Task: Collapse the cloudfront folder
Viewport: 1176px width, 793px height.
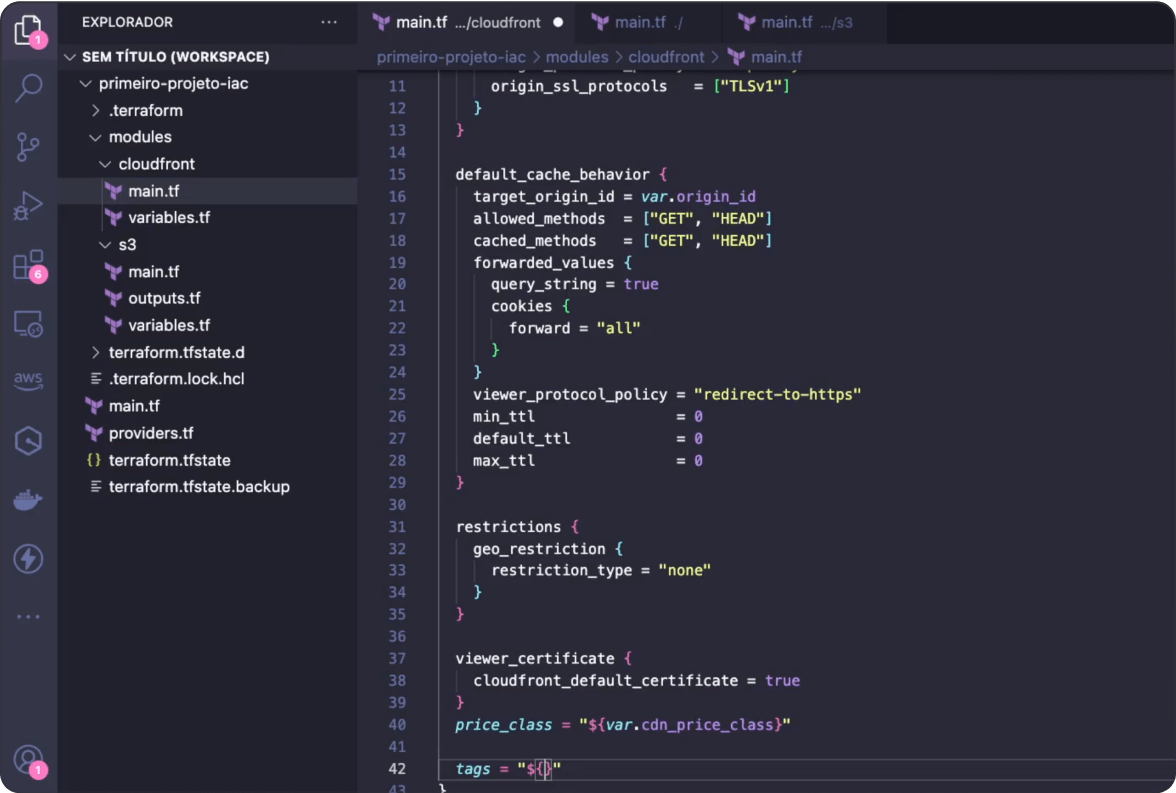Action: [156, 164]
